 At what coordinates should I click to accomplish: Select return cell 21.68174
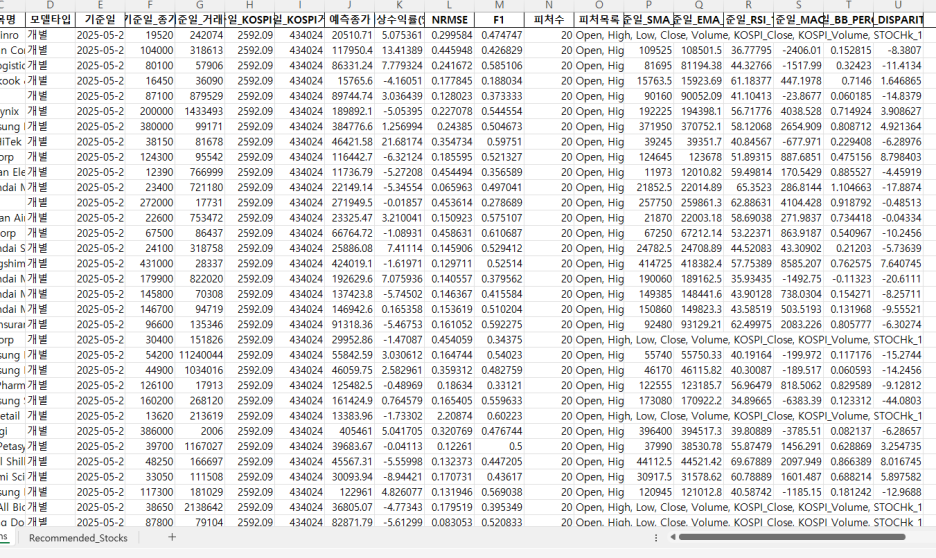399,141
